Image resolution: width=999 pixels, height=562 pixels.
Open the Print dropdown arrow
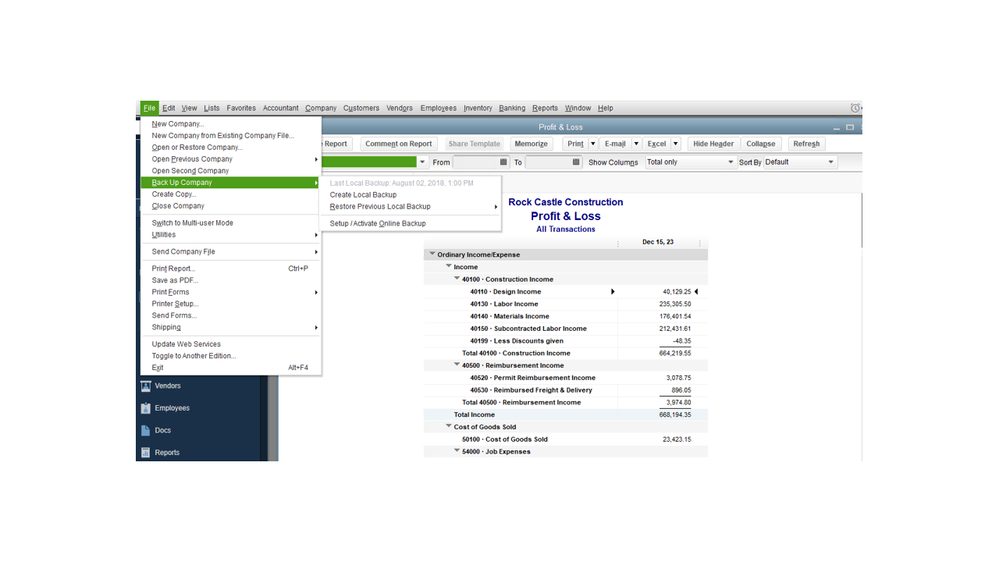pyautogui.click(x=593, y=144)
